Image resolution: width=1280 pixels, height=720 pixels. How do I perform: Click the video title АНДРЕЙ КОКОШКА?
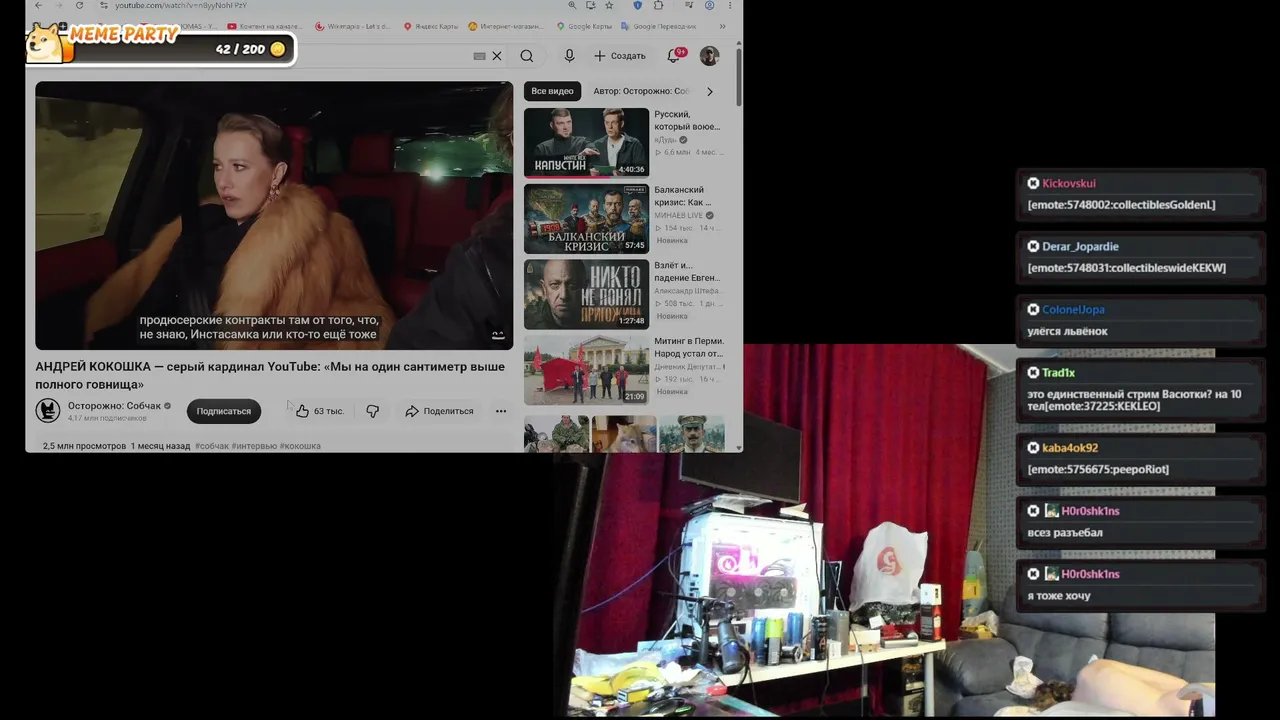270,375
